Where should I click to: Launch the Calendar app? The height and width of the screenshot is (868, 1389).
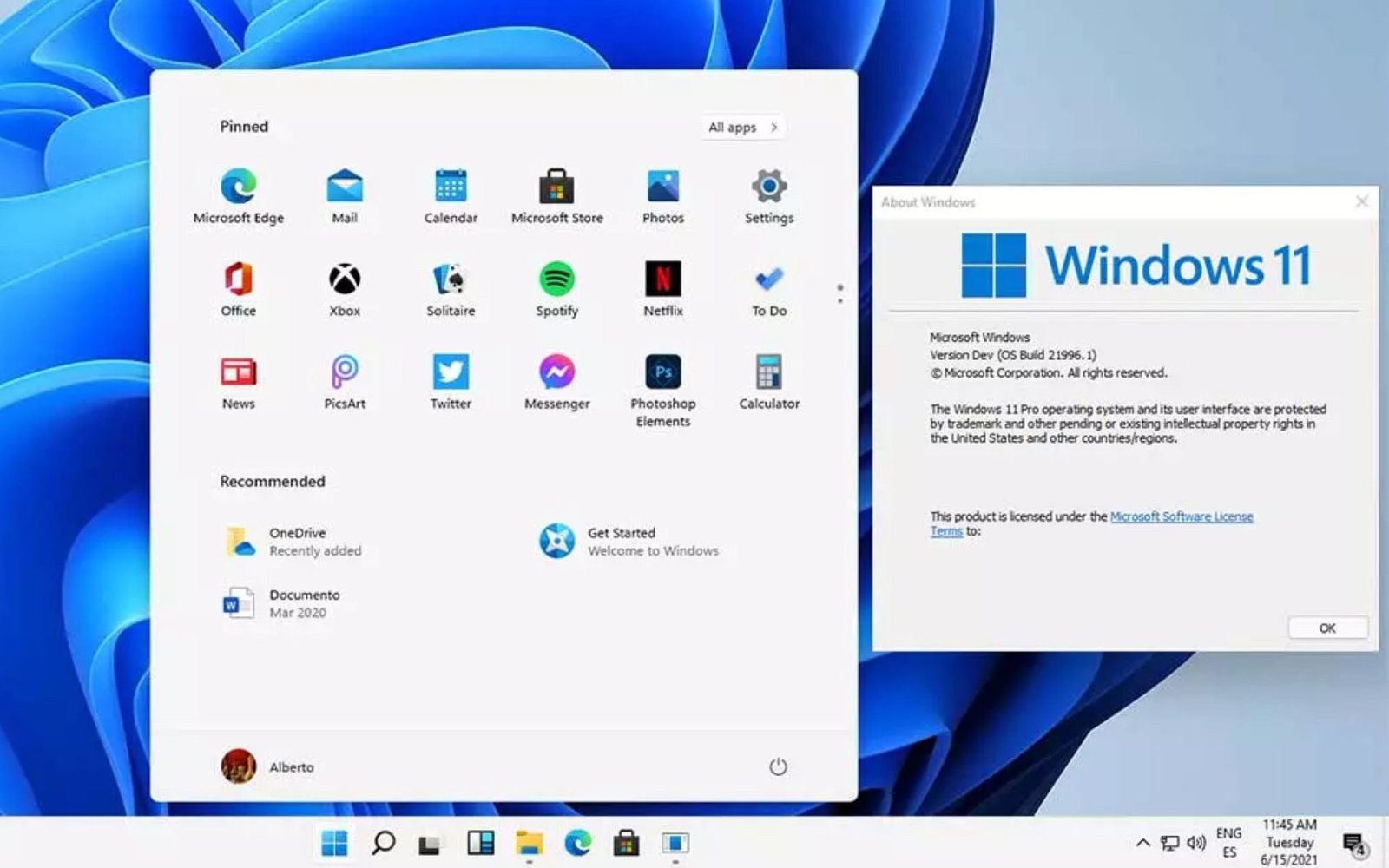click(x=451, y=196)
